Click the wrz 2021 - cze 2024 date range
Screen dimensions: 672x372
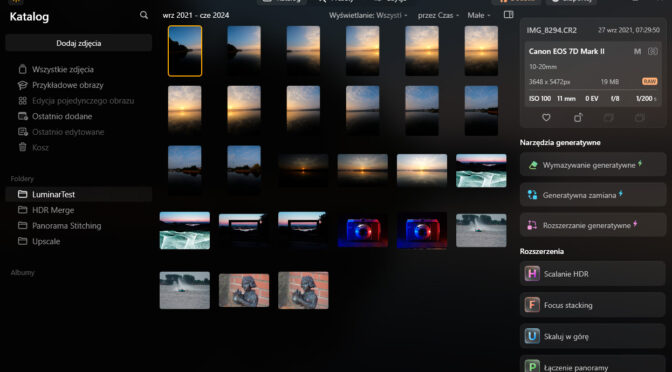[x=196, y=15]
